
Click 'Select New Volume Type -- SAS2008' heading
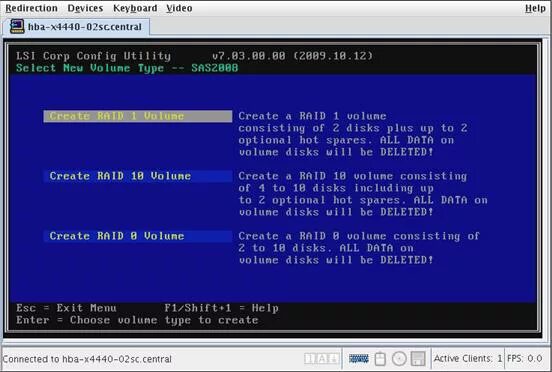(x=127, y=68)
